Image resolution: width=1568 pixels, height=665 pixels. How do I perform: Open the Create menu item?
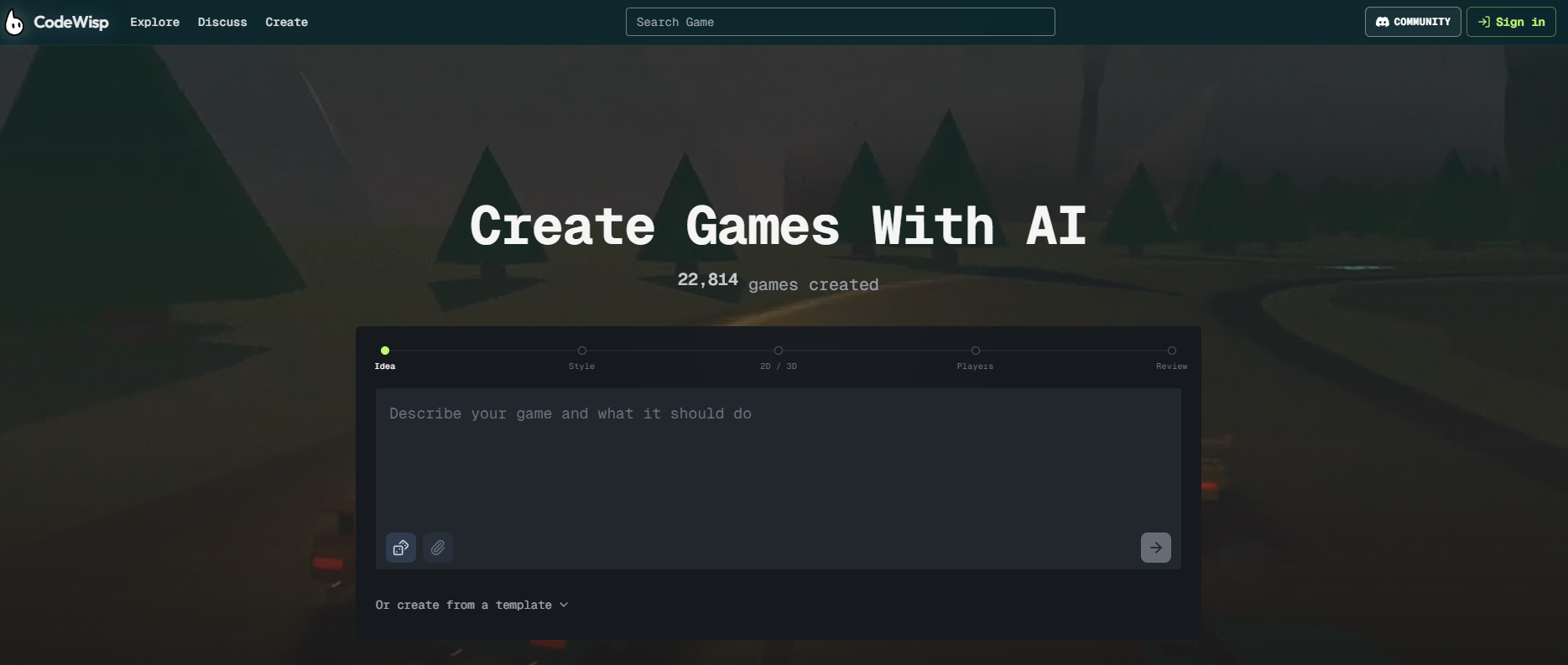[x=287, y=22]
